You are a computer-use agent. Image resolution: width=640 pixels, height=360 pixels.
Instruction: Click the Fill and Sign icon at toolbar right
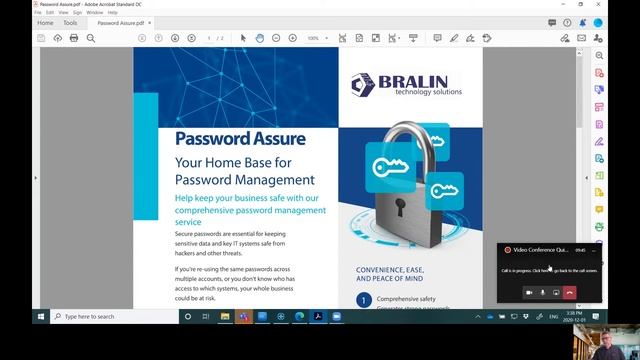pyautogui.click(x=565, y=38)
